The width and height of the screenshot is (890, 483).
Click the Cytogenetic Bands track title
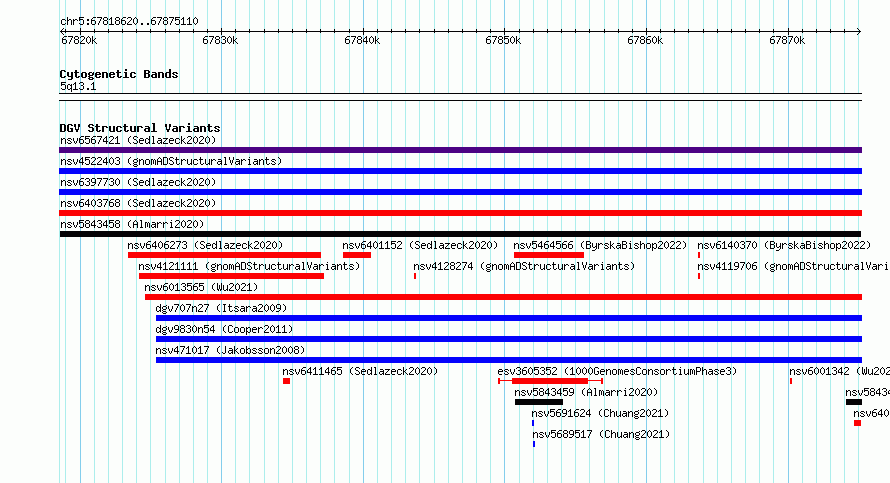coord(119,74)
